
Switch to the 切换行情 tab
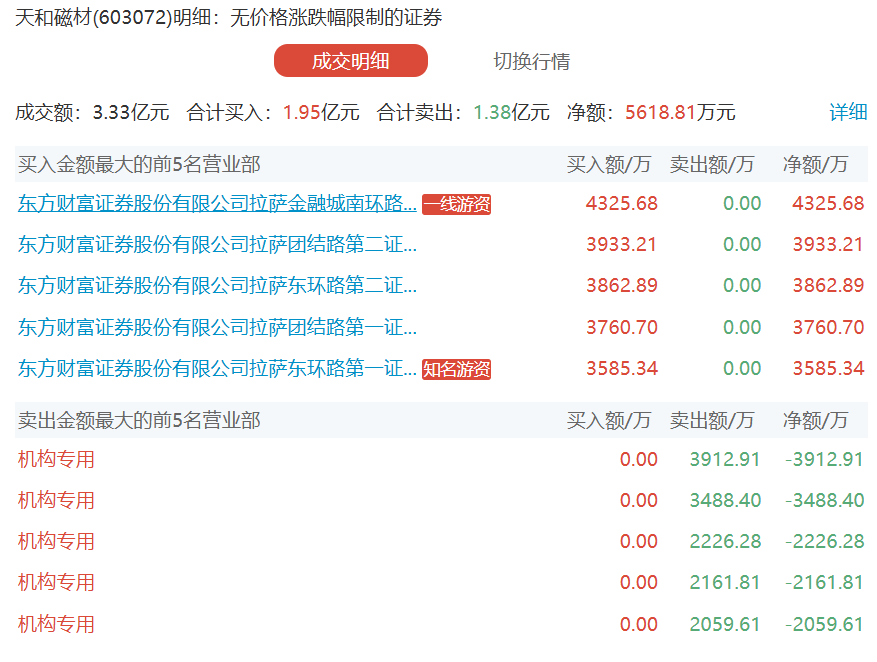pyautogui.click(x=531, y=61)
